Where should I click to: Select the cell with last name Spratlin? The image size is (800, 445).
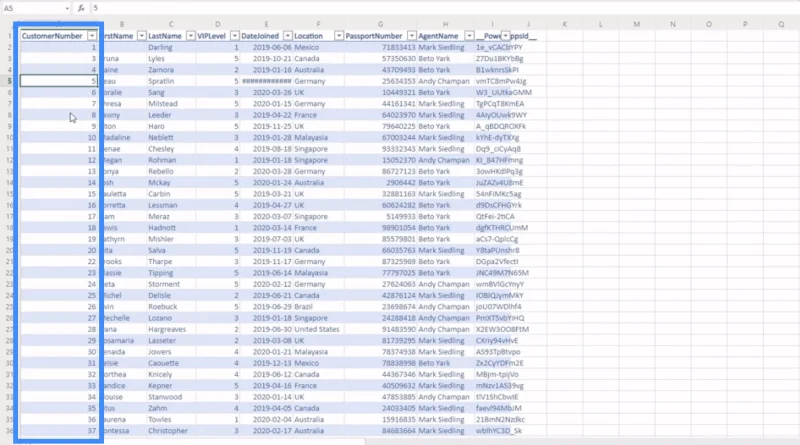[171, 81]
